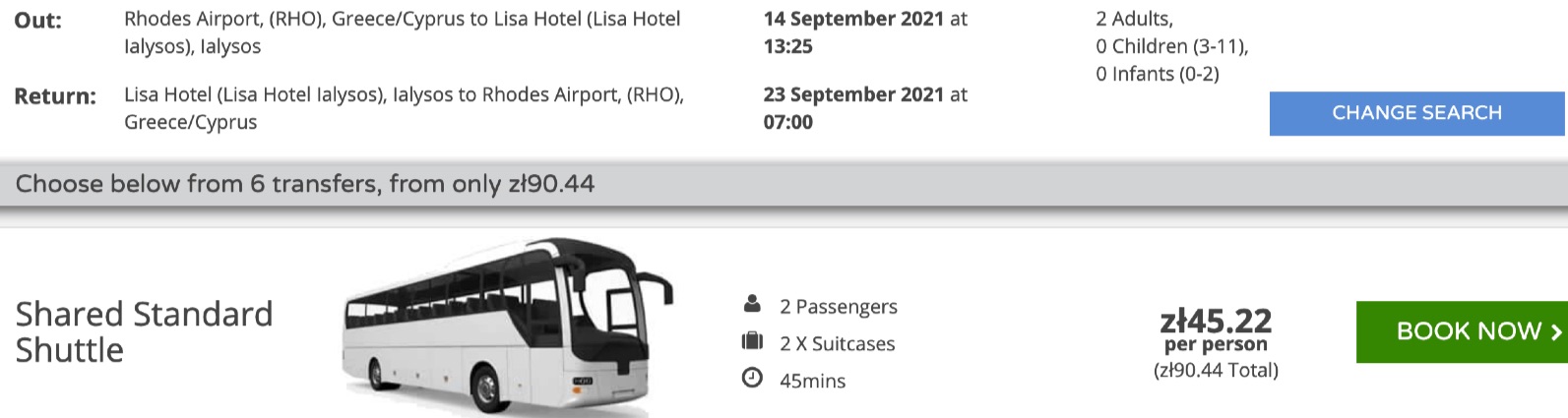This screenshot has width=1568, height=418.
Task: Click the BOOK NOW arrow chevron
Action: point(1555,332)
